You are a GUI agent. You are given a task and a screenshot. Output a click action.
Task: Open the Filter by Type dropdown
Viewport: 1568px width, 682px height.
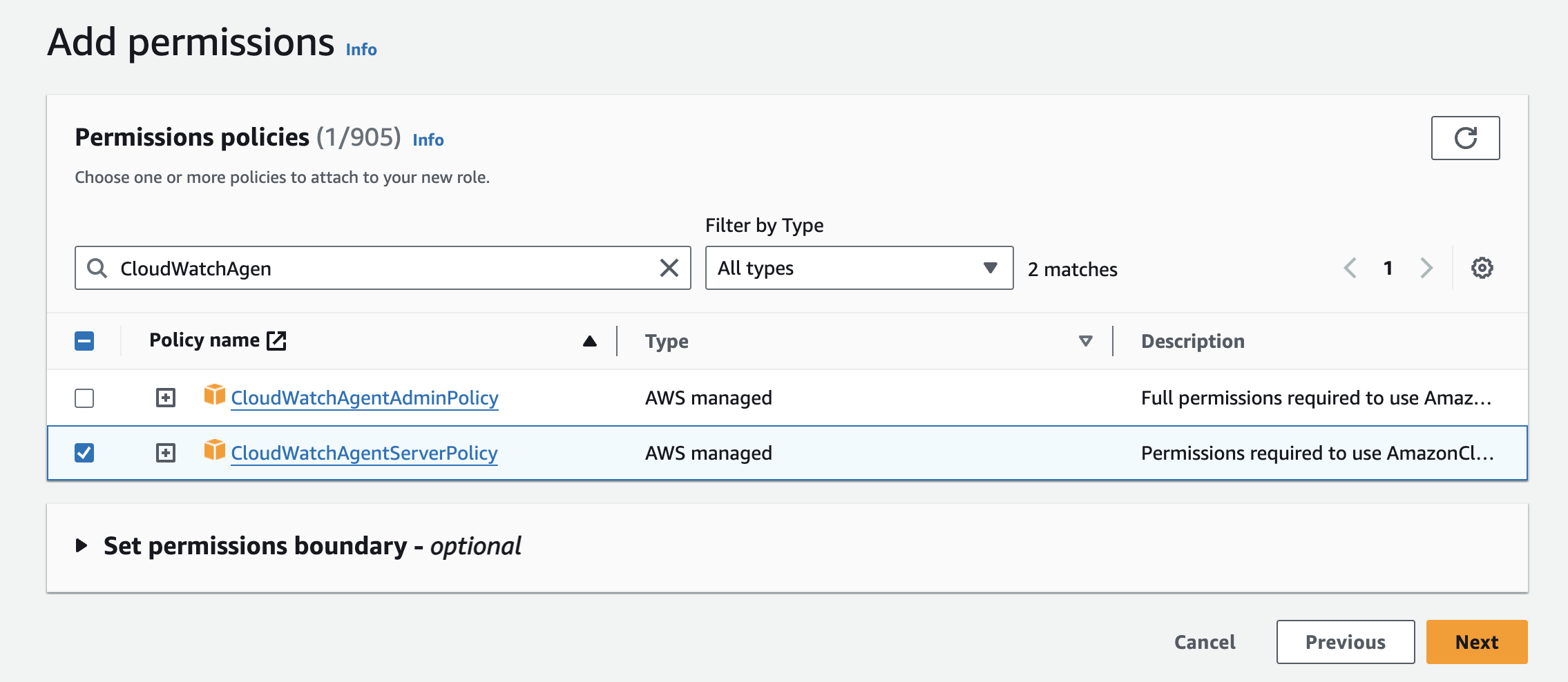859,268
